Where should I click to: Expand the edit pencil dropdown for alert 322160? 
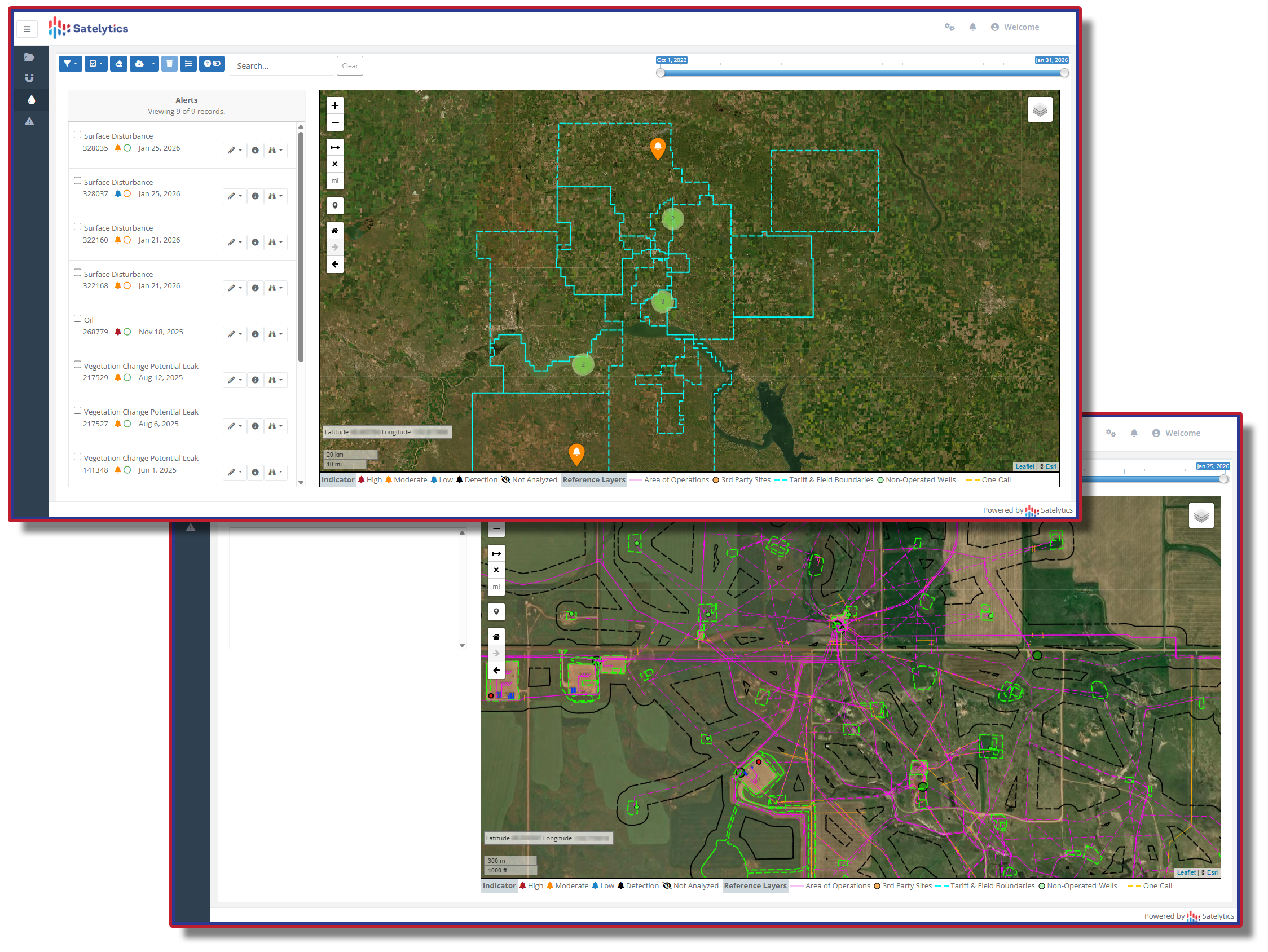(235, 243)
